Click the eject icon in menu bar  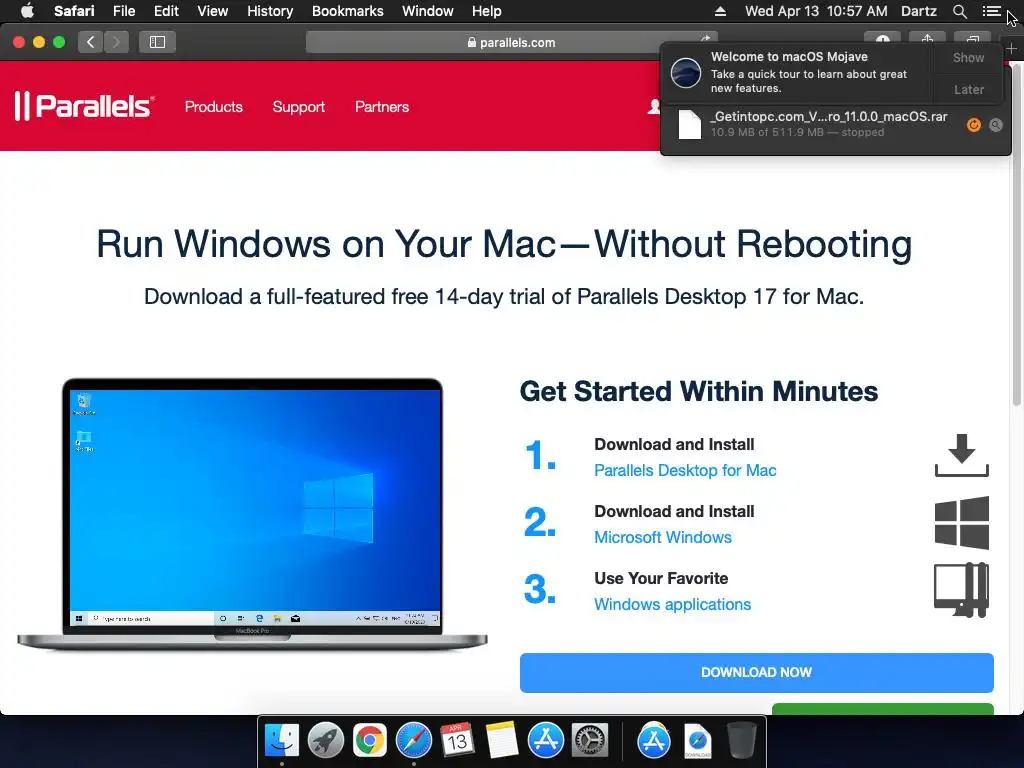(720, 11)
